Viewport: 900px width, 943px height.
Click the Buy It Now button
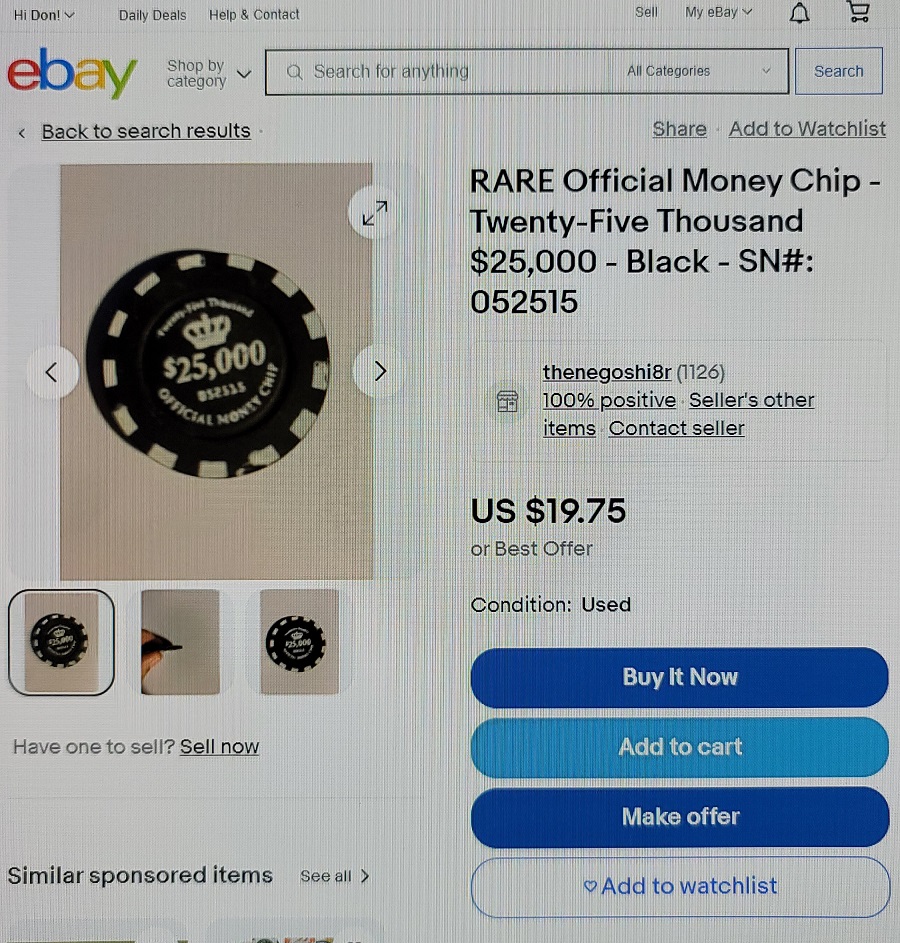pyautogui.click(x=679, y=677)
